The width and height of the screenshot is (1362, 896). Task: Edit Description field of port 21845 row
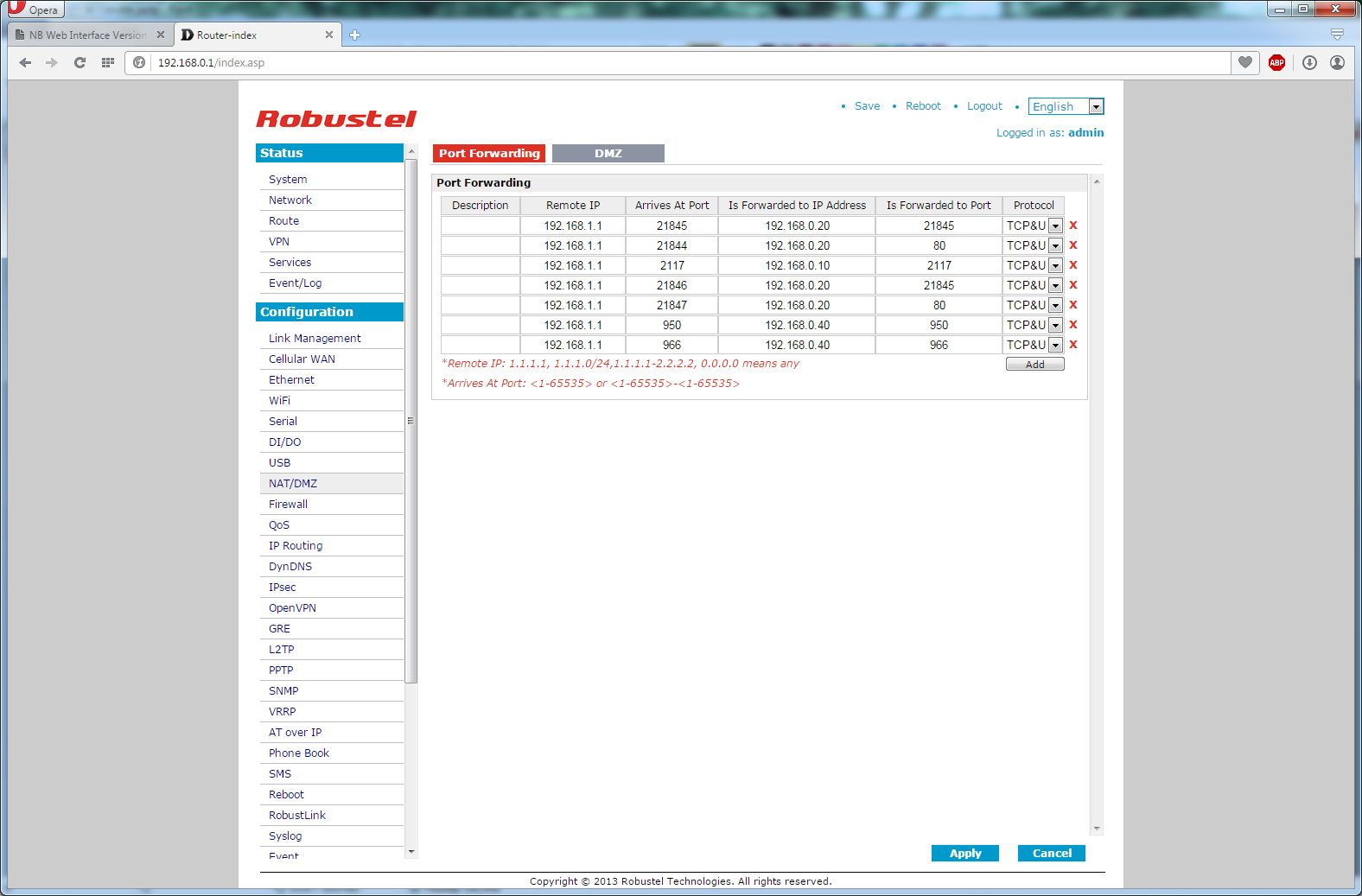[x=481, y=226]
